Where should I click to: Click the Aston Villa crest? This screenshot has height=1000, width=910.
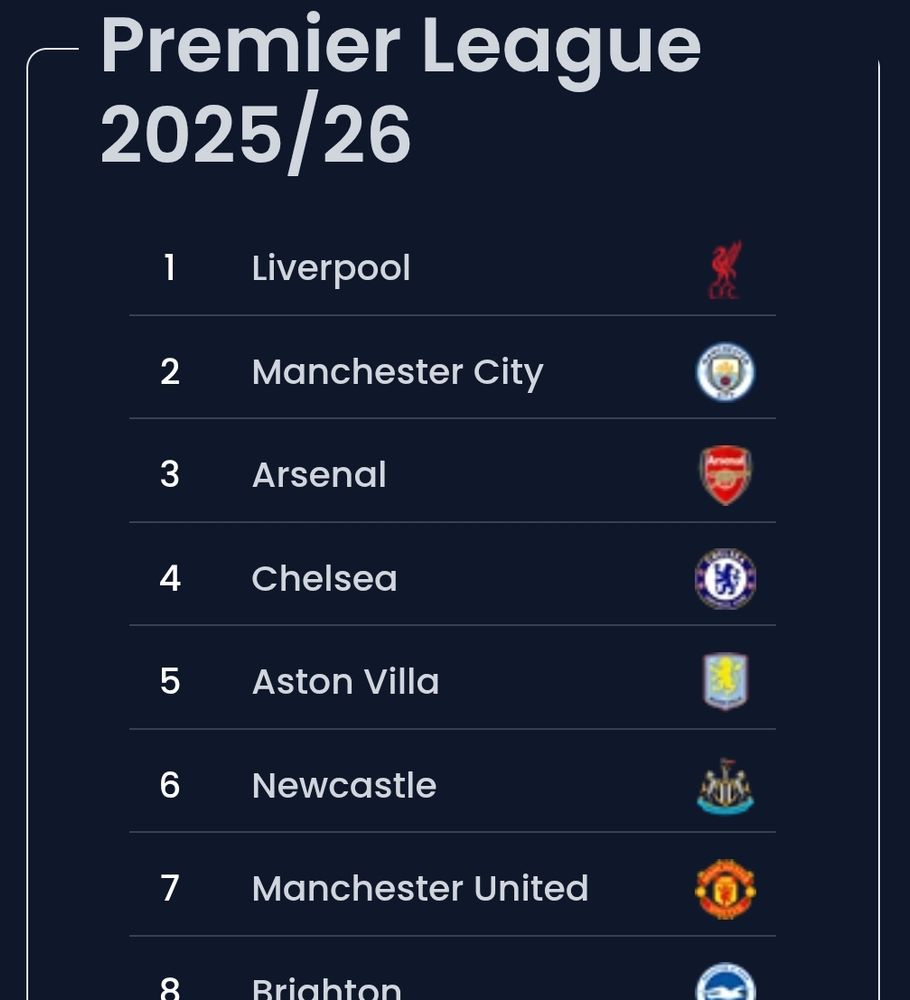pyautogui.click(x=725, y=682)
